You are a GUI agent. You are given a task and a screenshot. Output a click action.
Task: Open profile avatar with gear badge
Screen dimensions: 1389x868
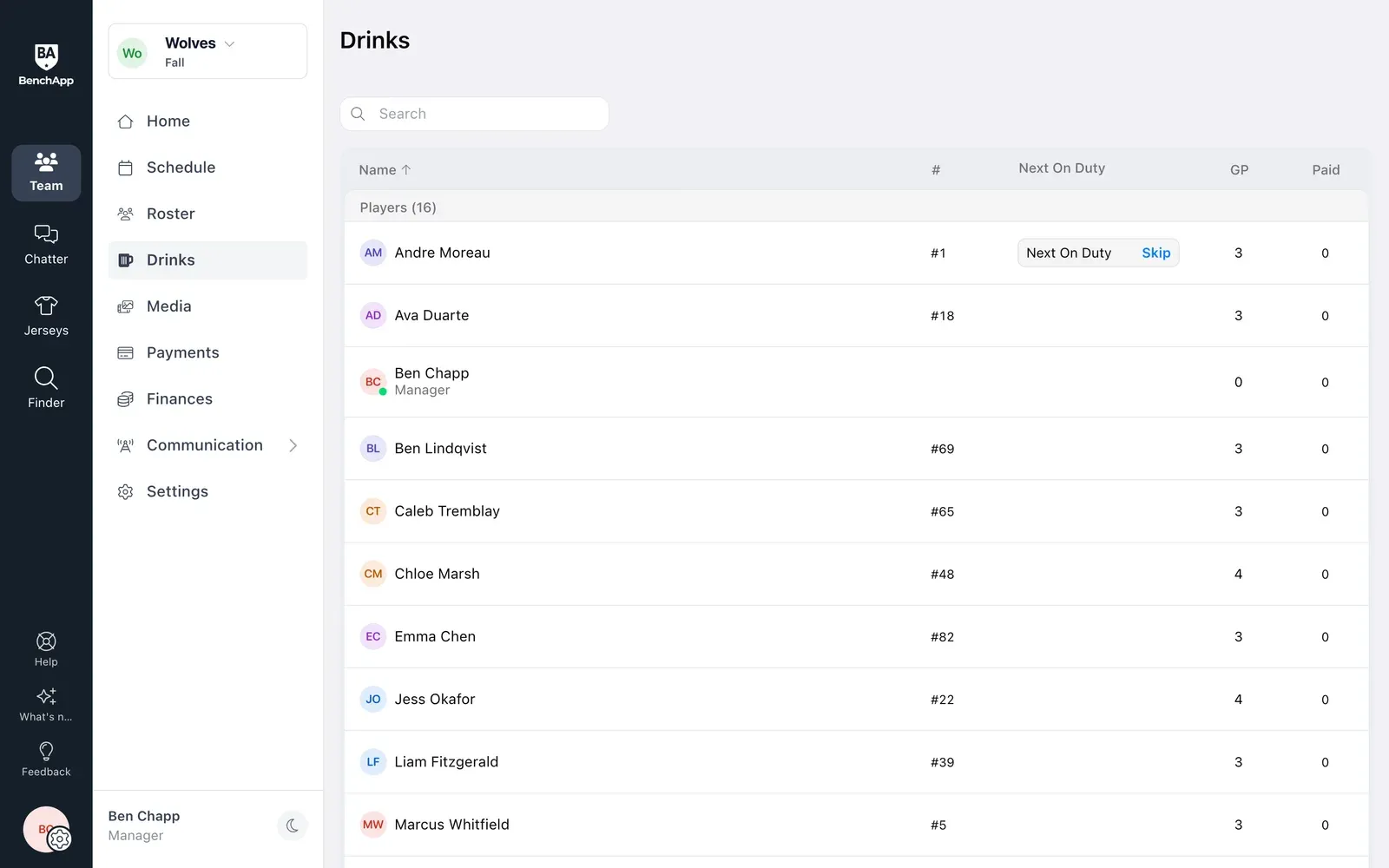pyautogui.click(x=47, y=830)
